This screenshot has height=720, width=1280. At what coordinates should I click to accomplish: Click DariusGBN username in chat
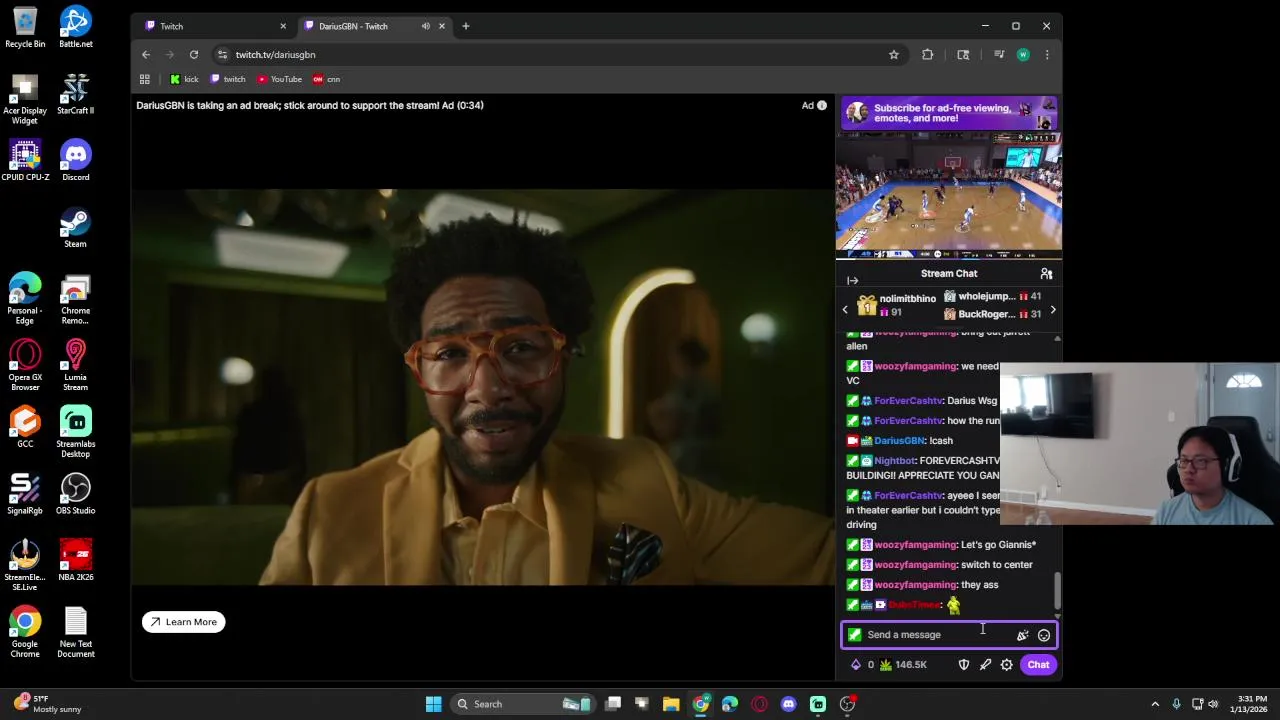click(899, 441)
